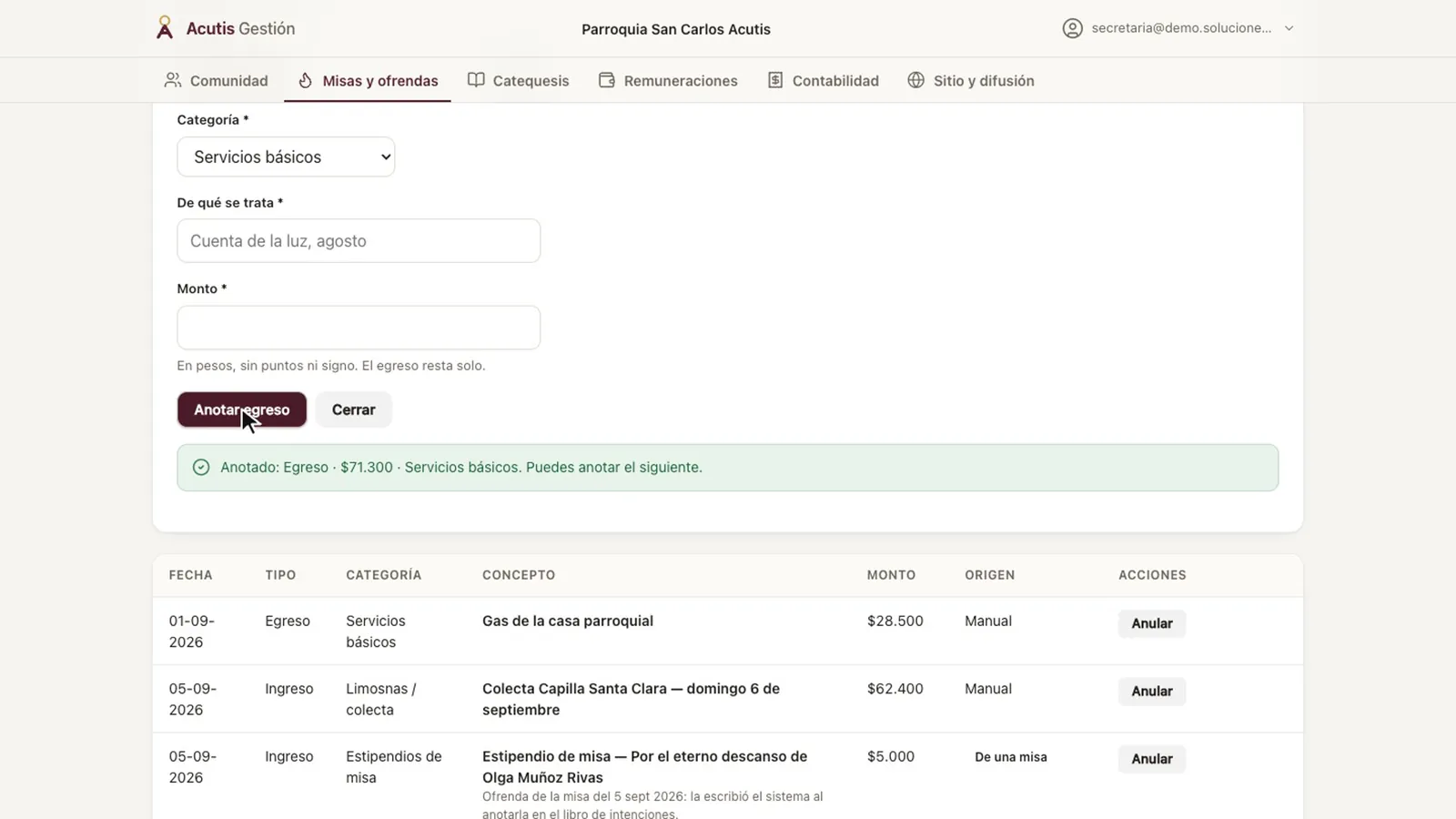Anular the Estipendio de misa entry
Screen dimensions: 1456x819
(1152, 759)
